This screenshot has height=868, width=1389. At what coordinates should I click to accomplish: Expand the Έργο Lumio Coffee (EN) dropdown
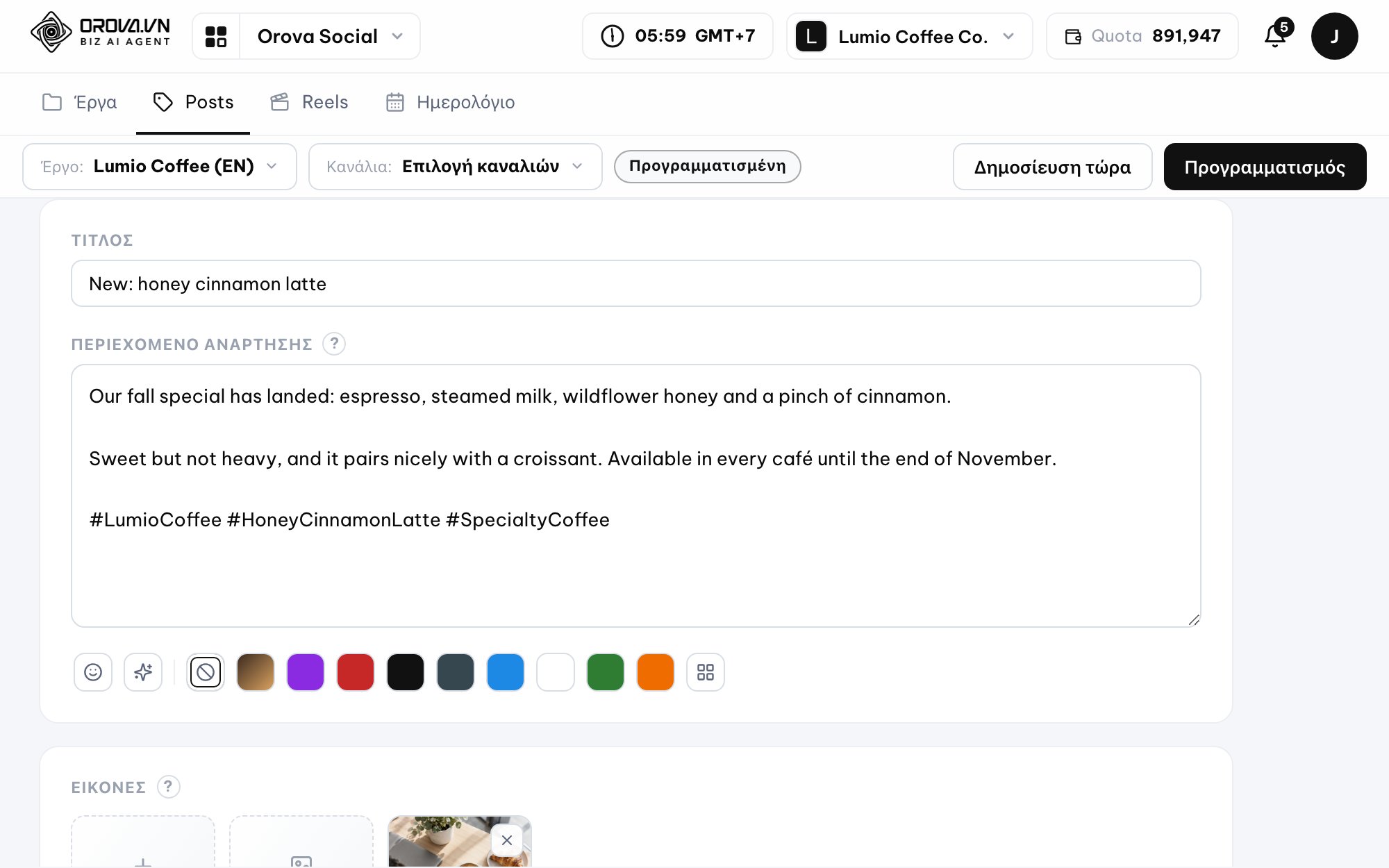pyautogui.click(x=160, y=167)
